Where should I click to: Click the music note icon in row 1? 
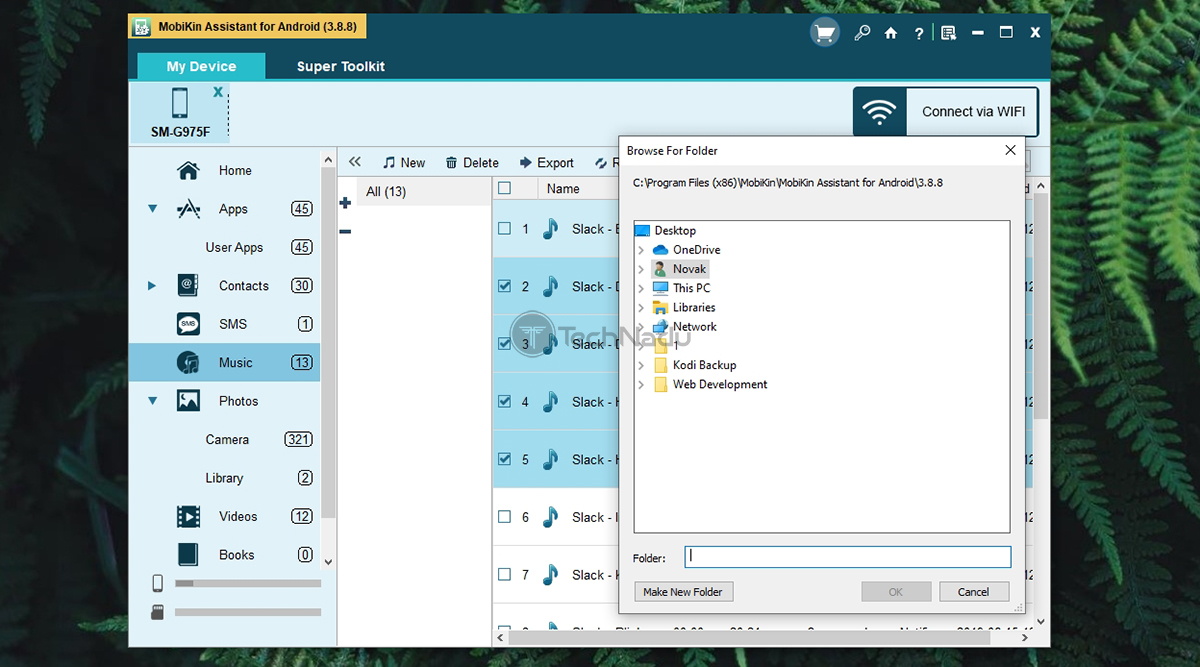coord(550,229)
